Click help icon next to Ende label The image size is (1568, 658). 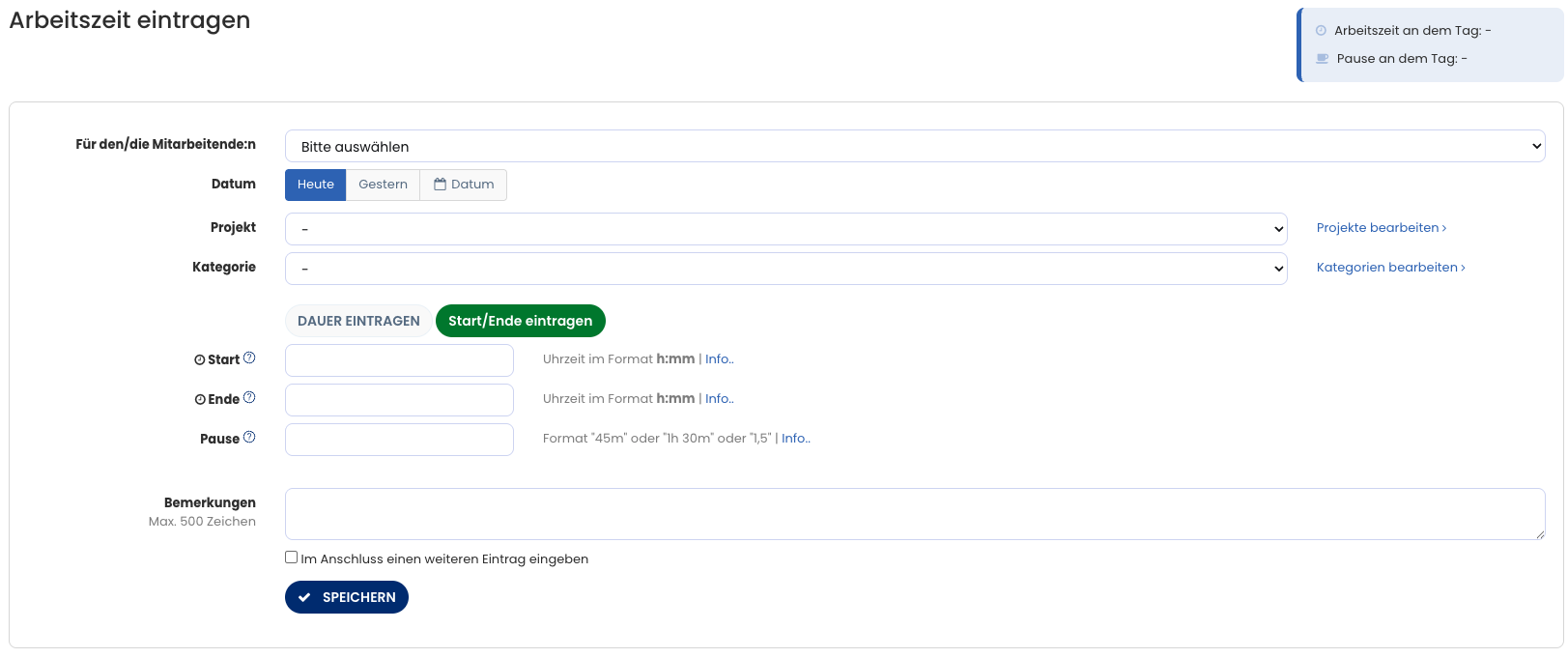249,398
